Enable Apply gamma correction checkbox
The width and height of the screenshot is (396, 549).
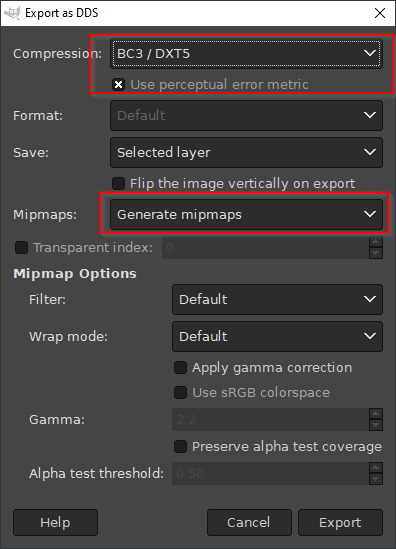pyautogui.click(x=180, y=368)
